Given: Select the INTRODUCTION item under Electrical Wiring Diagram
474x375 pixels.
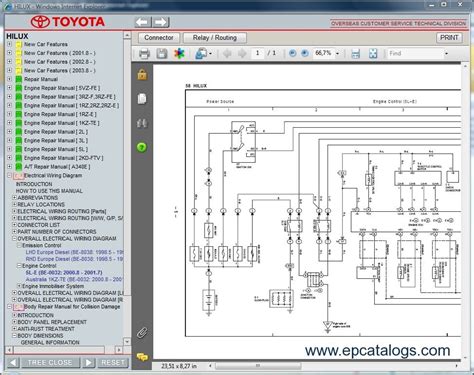Looking at the screenshot, I should click(34, 184).
